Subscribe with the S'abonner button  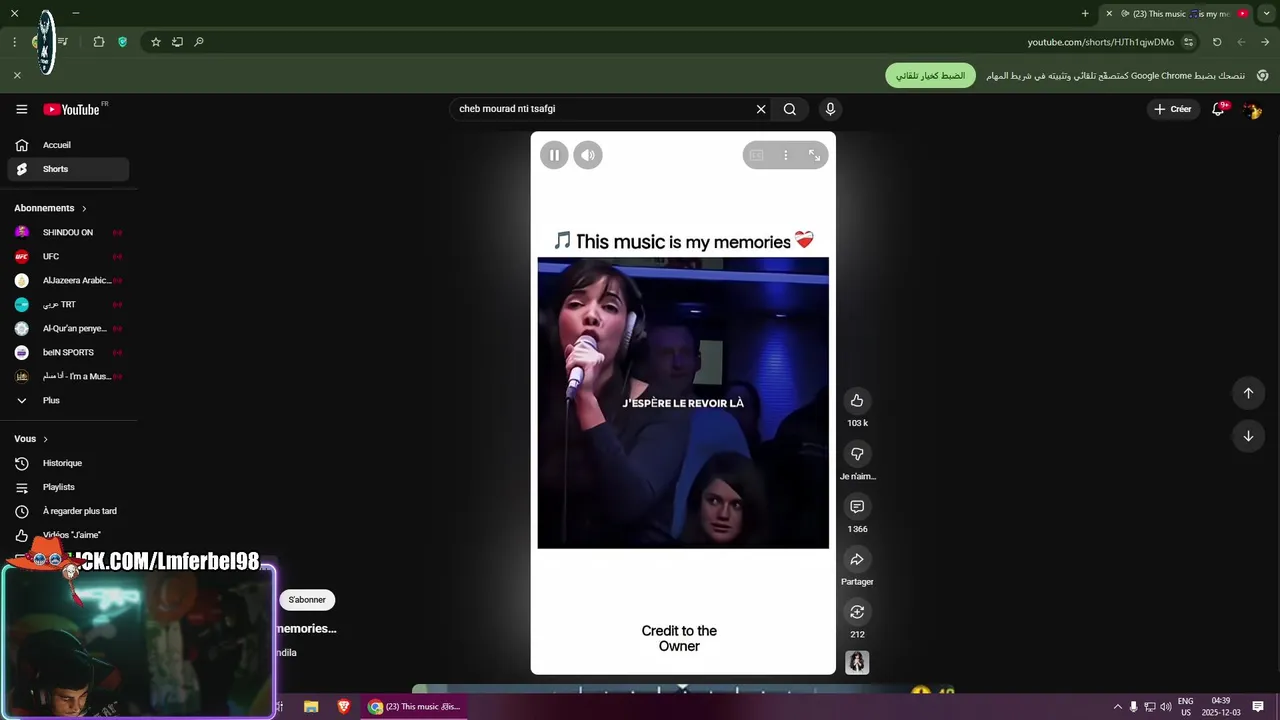tap(307, 600)
